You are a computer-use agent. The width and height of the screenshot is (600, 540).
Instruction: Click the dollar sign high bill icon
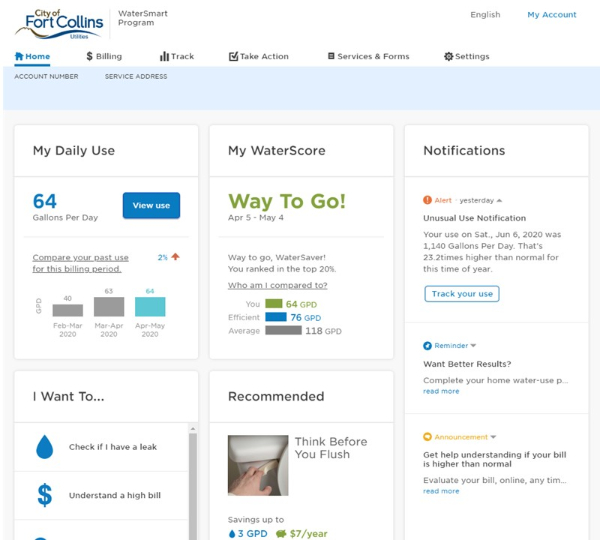[44, 495]
